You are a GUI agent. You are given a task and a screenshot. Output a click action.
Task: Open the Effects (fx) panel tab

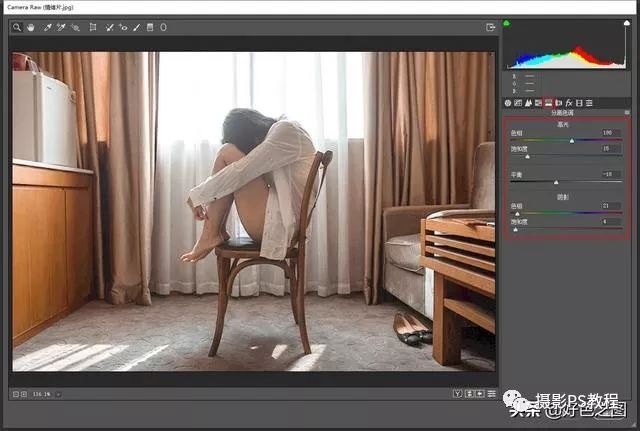pyautogui.click(x=568, y=103)
